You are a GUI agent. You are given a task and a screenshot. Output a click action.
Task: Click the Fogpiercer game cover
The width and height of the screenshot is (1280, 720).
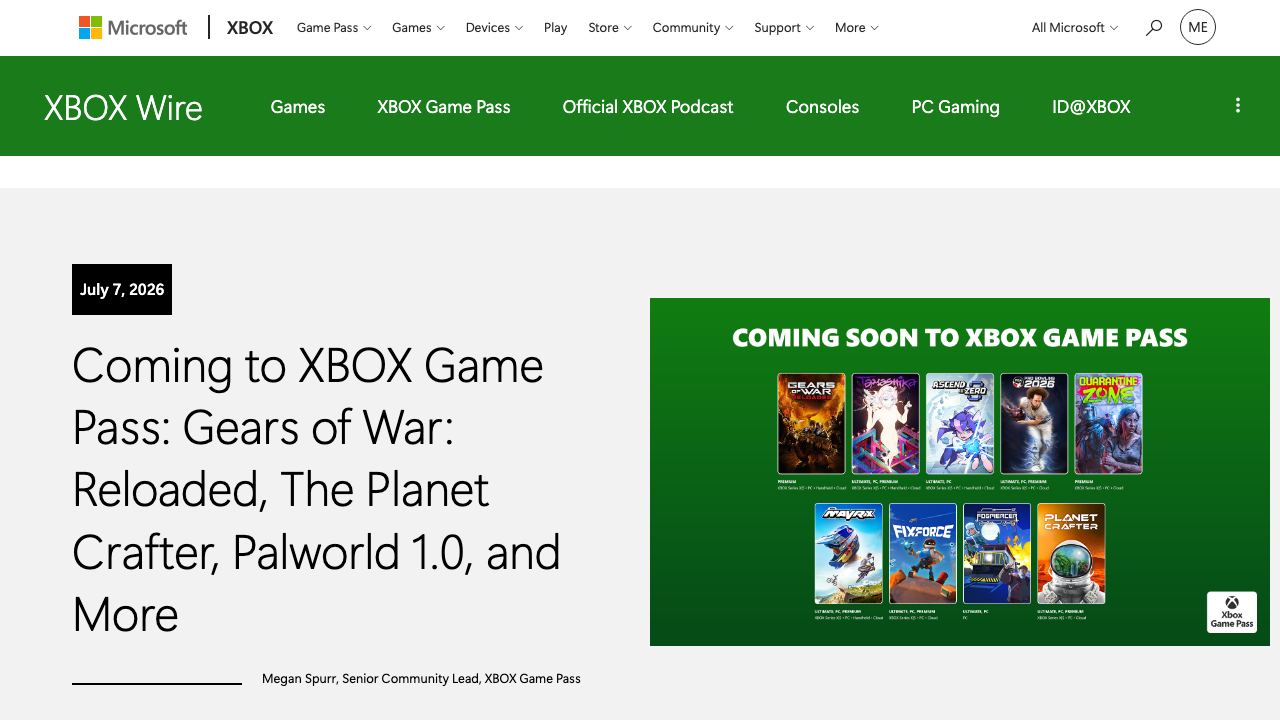(997, 554)
